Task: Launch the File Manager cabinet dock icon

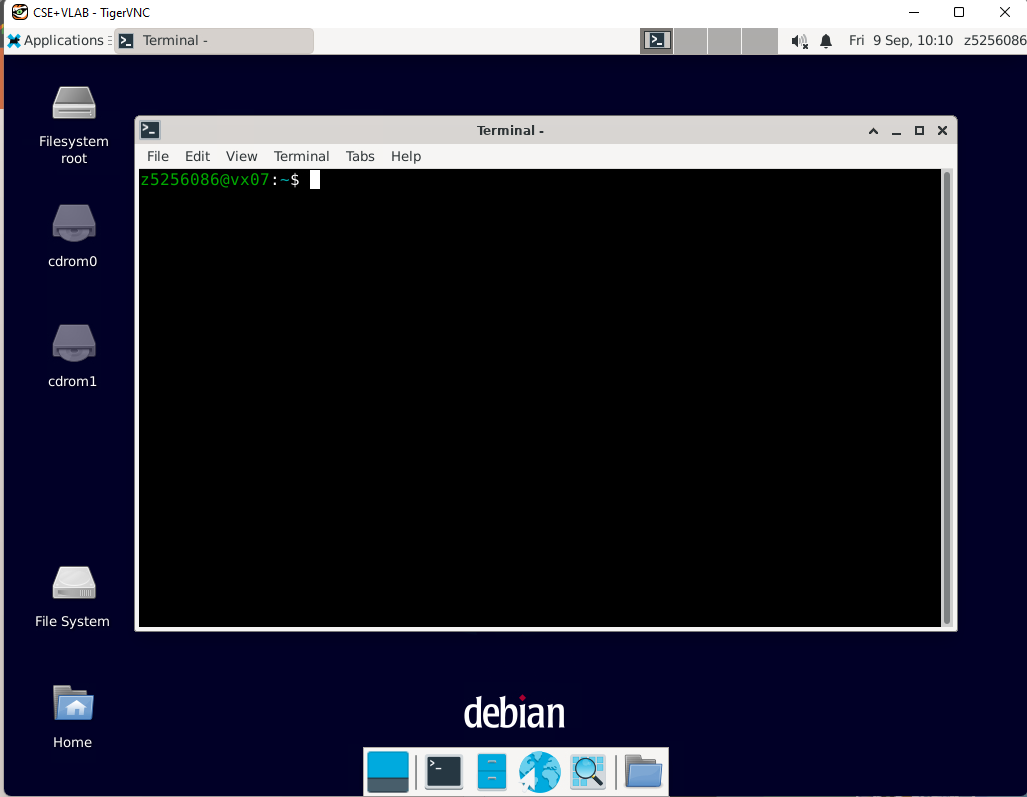Action: tap(491, 771)
